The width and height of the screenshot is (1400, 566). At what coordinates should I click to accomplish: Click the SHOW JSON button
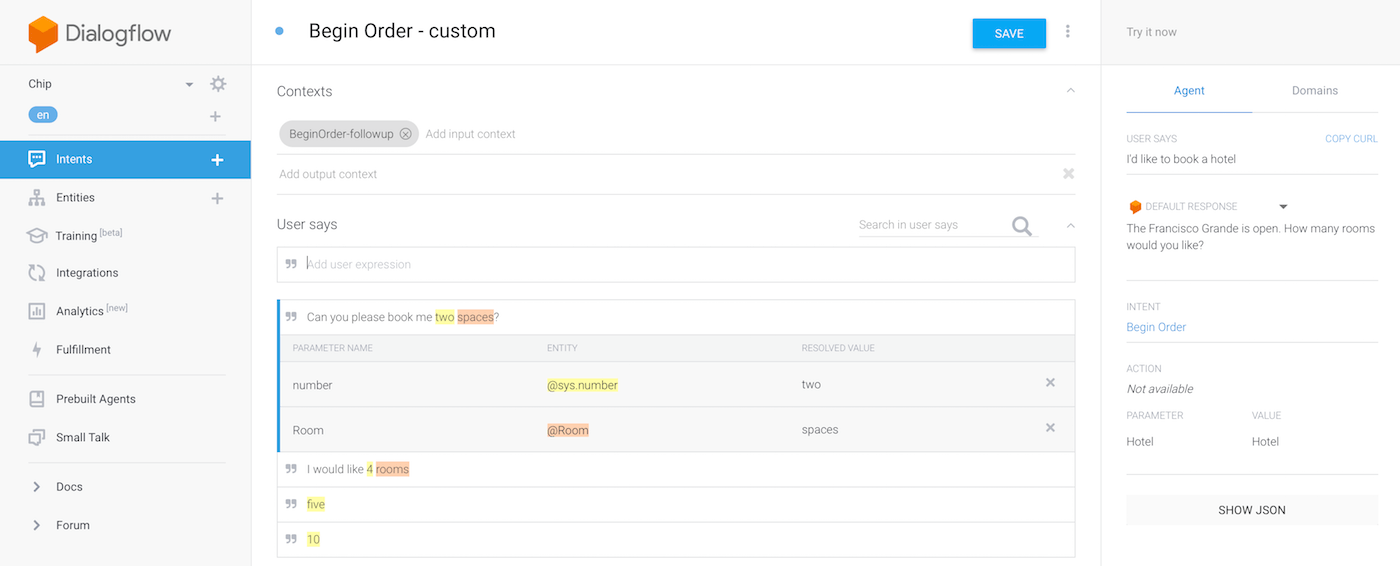coord(1251,510)
